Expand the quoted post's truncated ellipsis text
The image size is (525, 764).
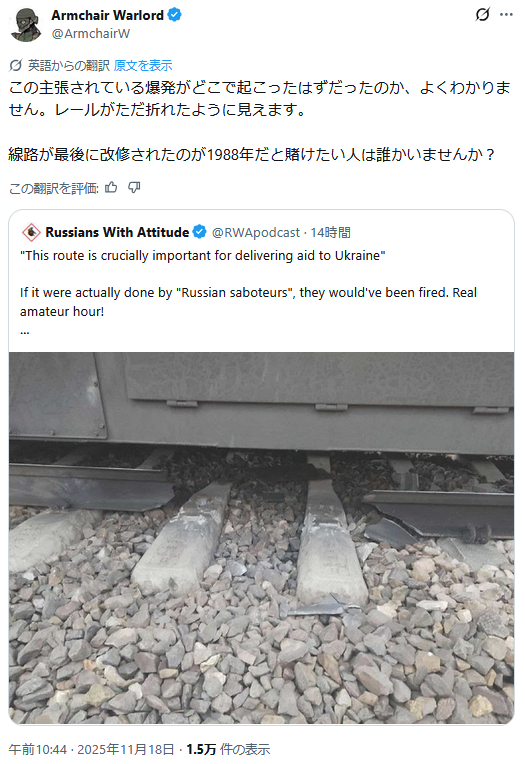click(25, 331)
